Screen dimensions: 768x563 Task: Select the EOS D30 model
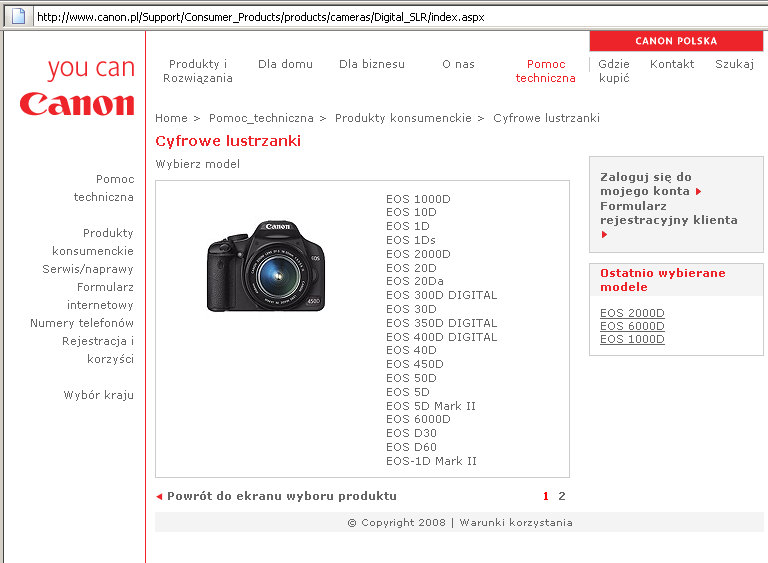411,433
